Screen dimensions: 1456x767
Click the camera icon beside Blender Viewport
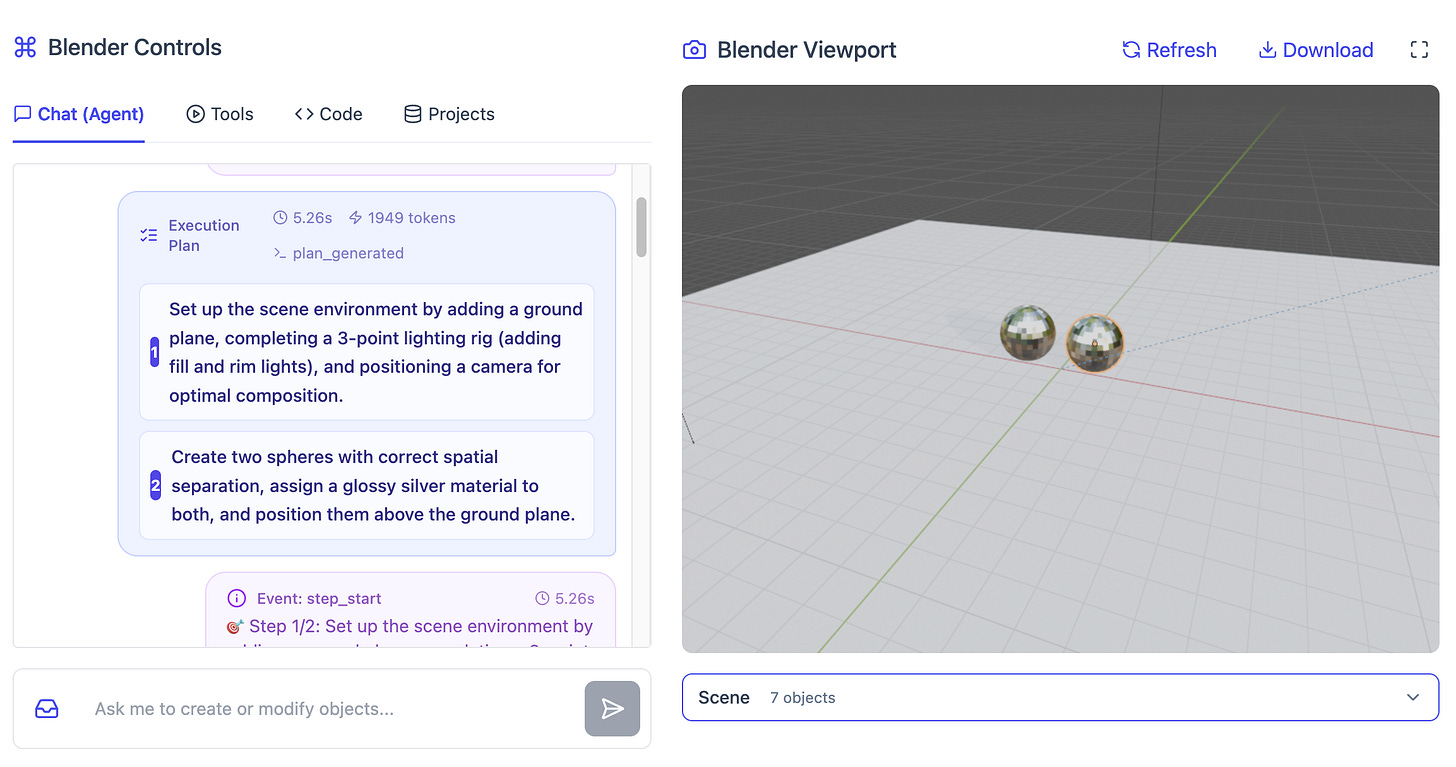coord(694,50)
